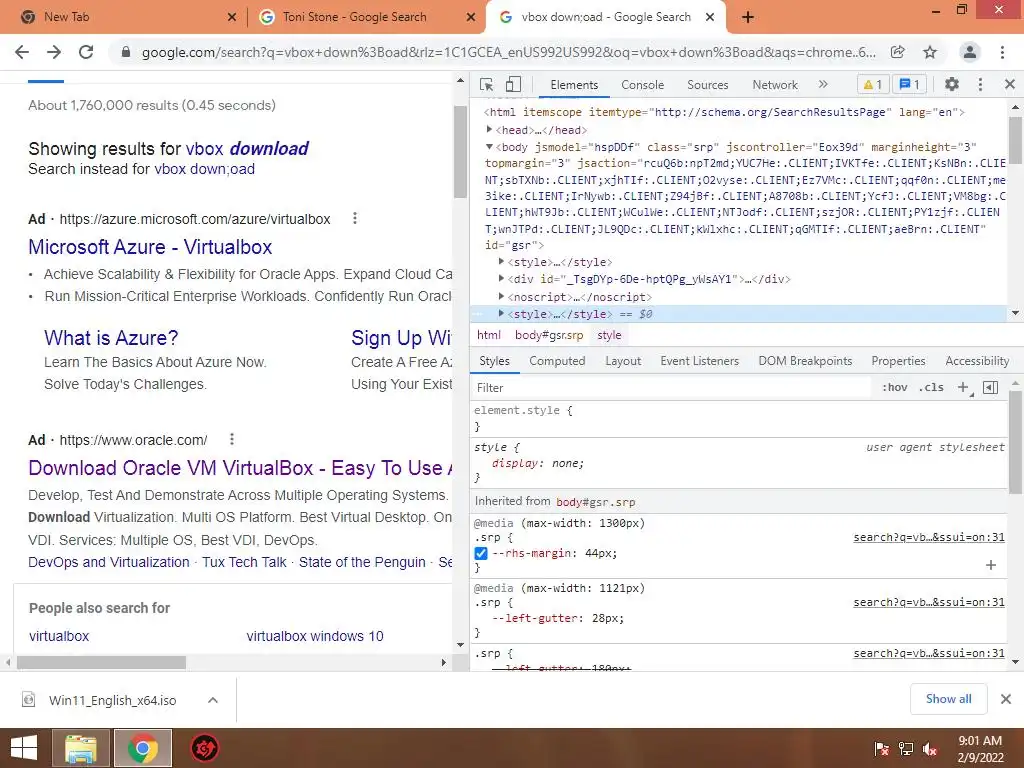Click virtualbox windows 10 related search
The width and height of the screenshot is (1024, 768).
click(315, 635)
